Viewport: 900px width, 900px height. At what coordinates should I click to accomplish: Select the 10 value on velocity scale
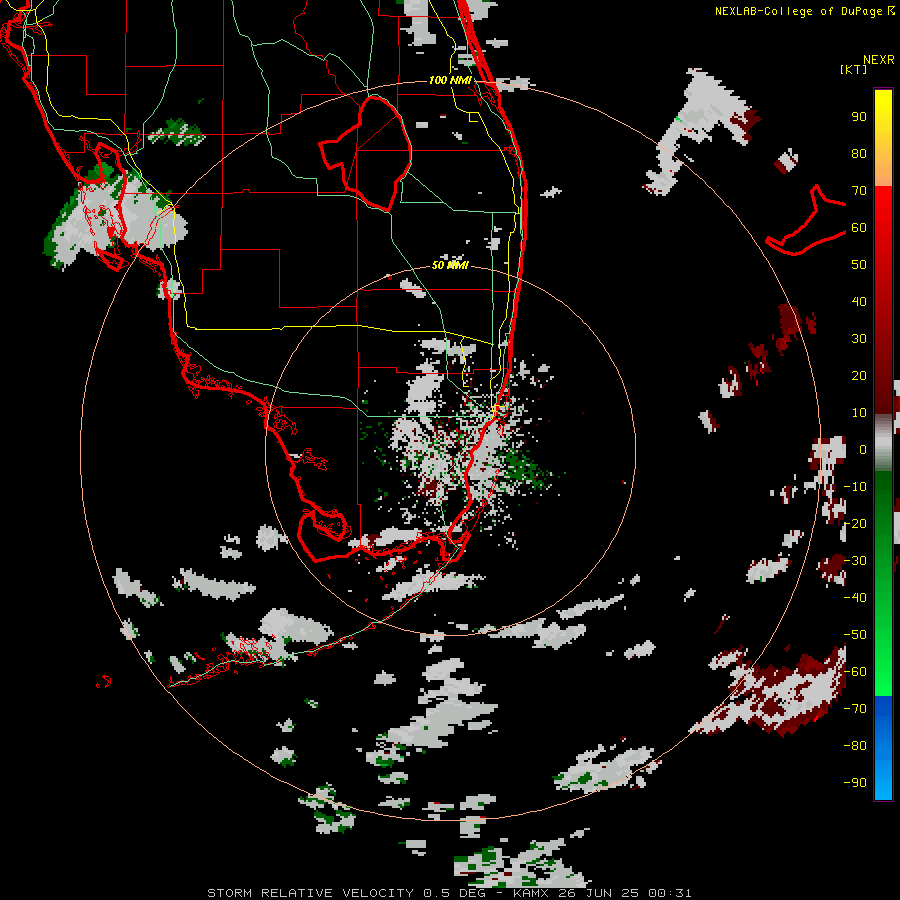pyautogui.click(x=859, y=413)
